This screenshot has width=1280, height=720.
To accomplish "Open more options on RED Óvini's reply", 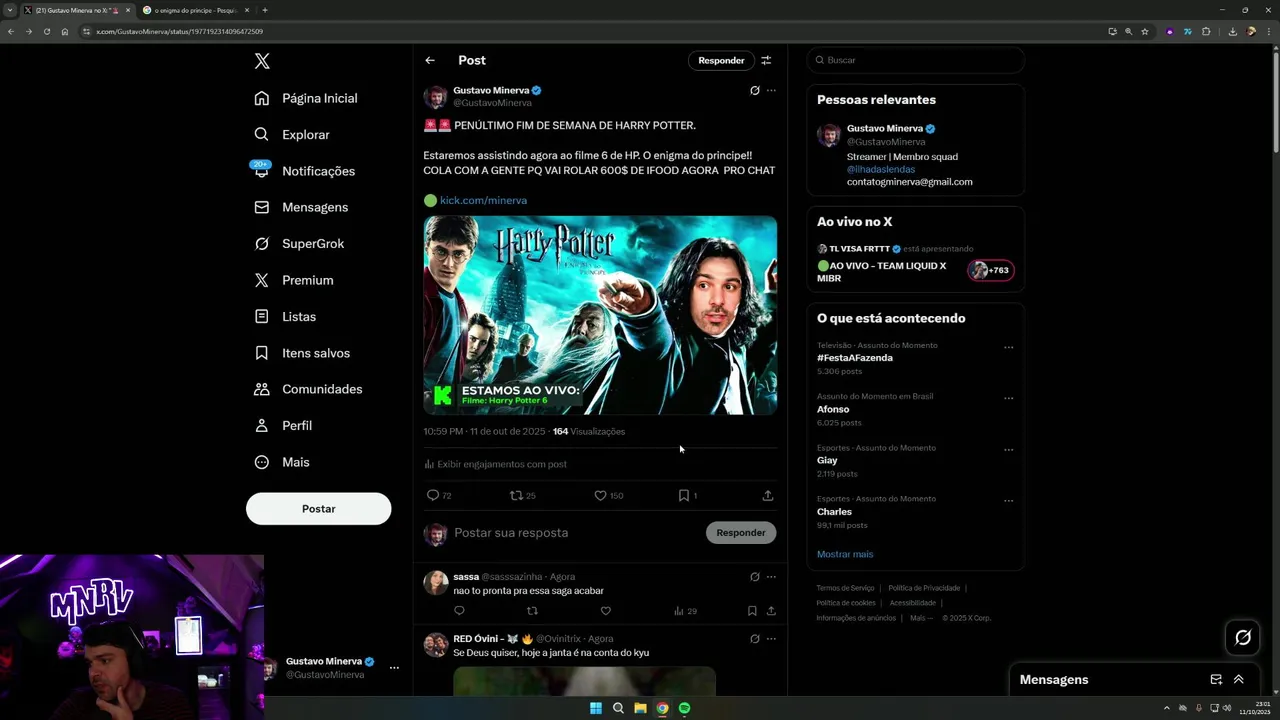I will (x=771, y=638).
